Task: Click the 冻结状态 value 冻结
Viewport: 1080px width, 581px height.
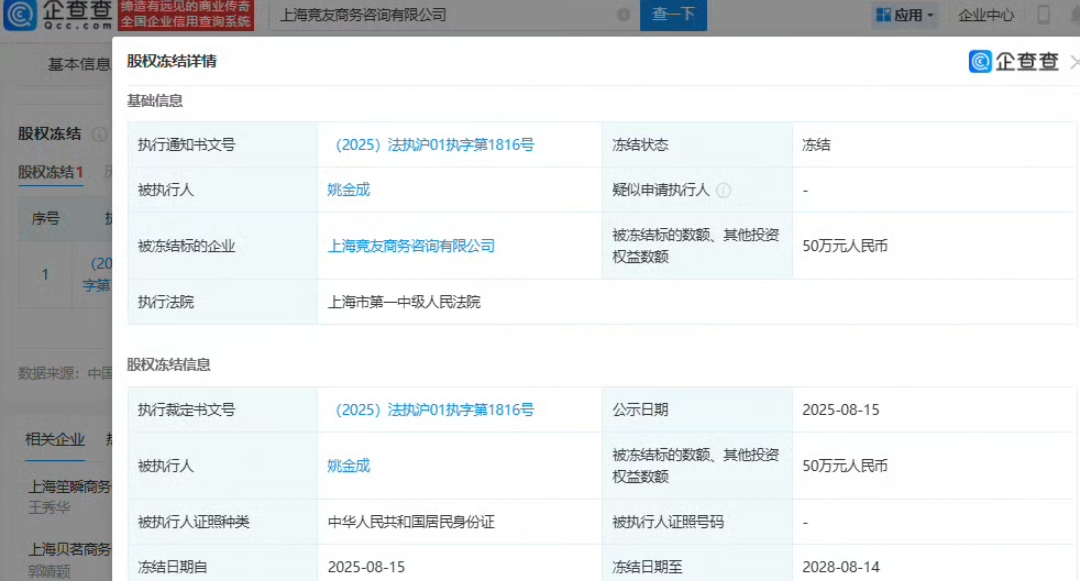Action: pyautogui.click(x=816, y=145)
